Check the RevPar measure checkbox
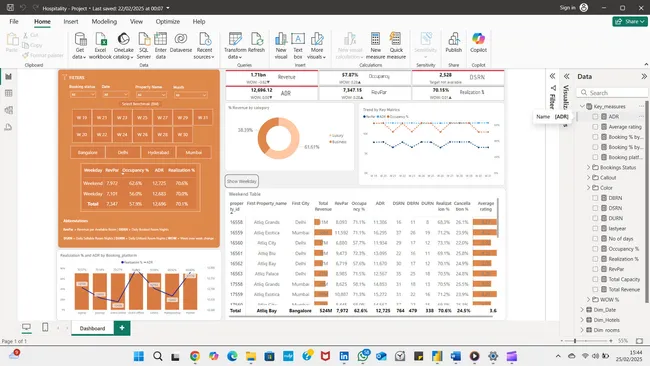This screenshot has width=650, height=366. [595, 269]
